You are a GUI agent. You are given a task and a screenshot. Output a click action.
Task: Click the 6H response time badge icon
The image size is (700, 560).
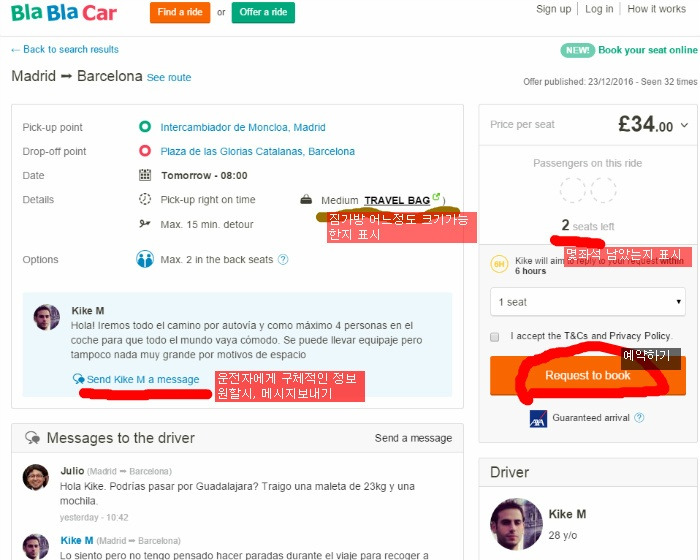pos(500,264)
